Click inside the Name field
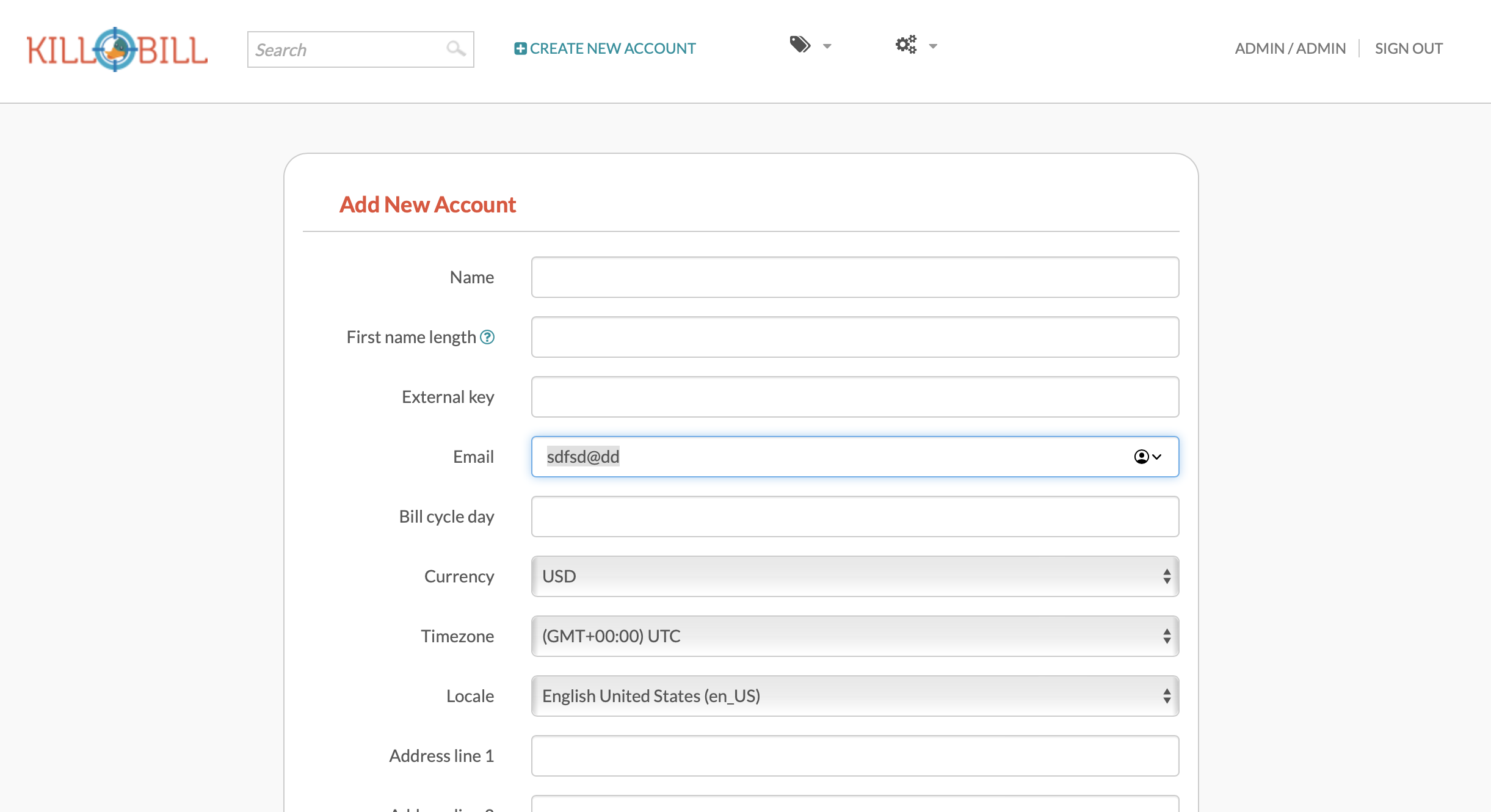1491x812 pixels. coord(854,277)
